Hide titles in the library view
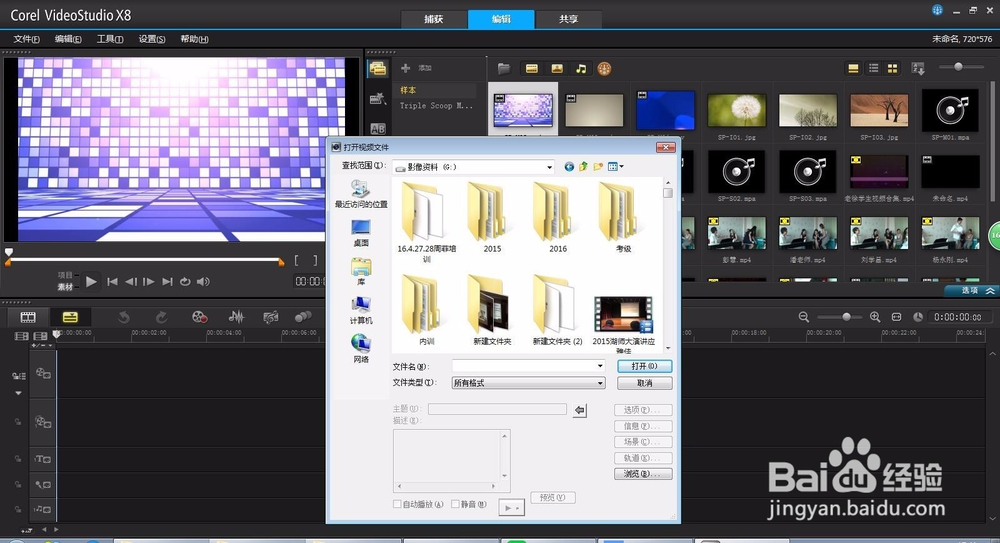 click(x=853, y=68)
